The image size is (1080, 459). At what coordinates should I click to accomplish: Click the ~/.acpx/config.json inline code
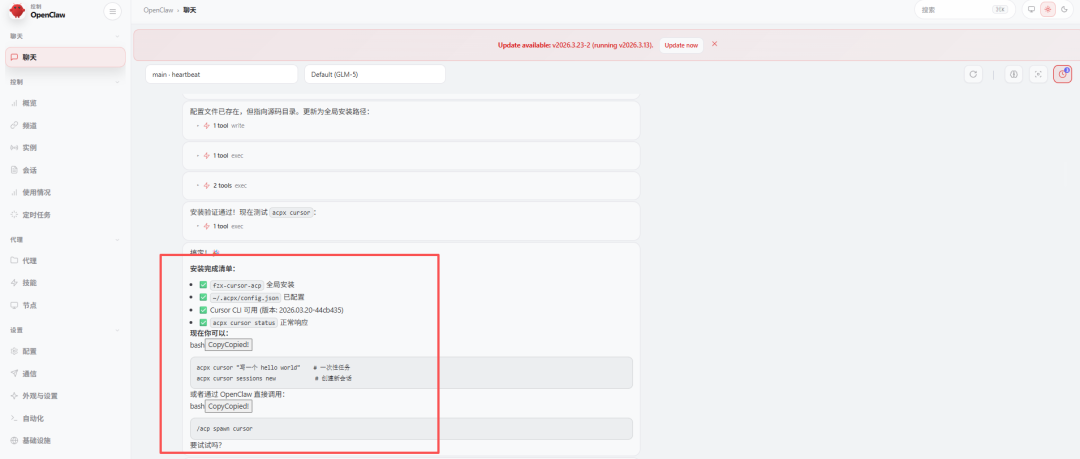(x=246, y=298)
